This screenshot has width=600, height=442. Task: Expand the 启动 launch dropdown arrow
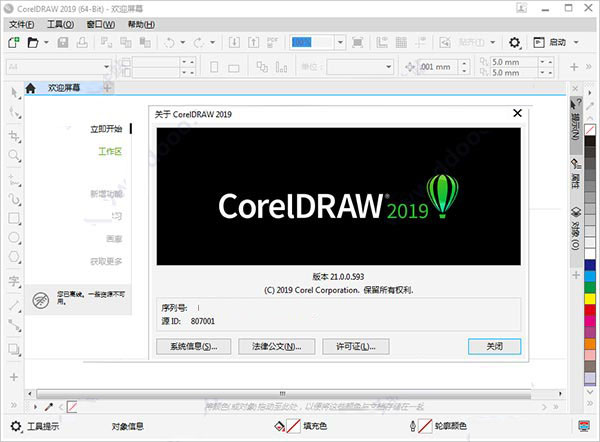(576, 42)
